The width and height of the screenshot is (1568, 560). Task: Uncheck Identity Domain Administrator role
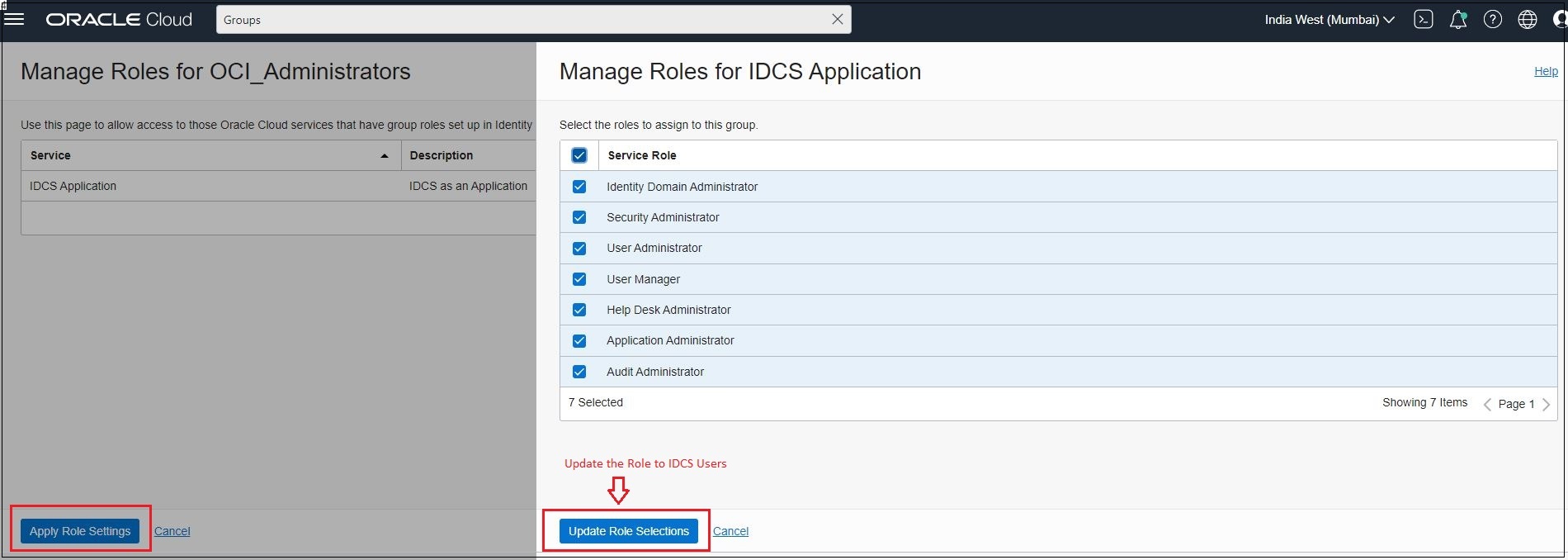[x=579, y=187]
